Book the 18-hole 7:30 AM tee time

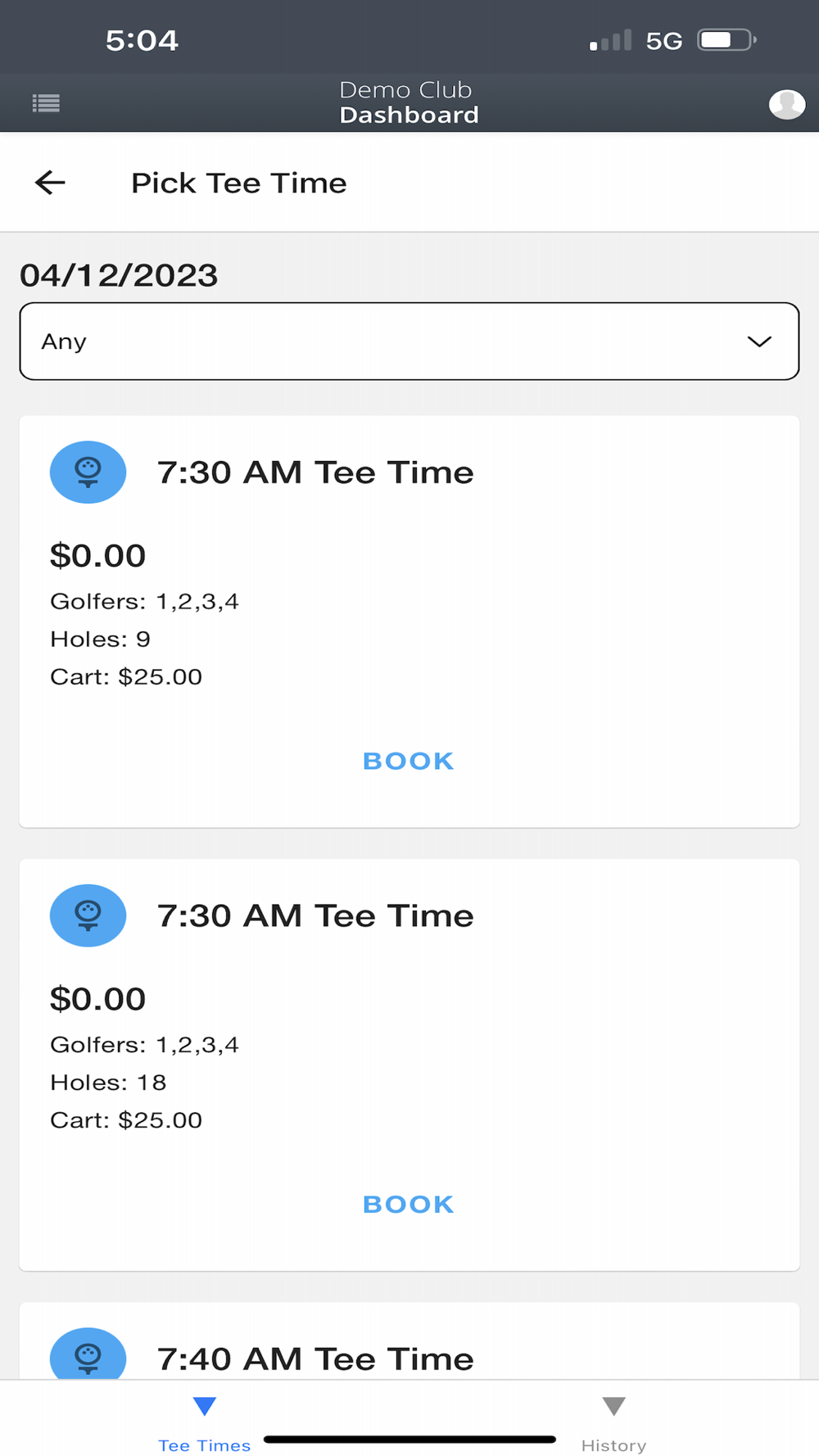(x=408, y=1204)
